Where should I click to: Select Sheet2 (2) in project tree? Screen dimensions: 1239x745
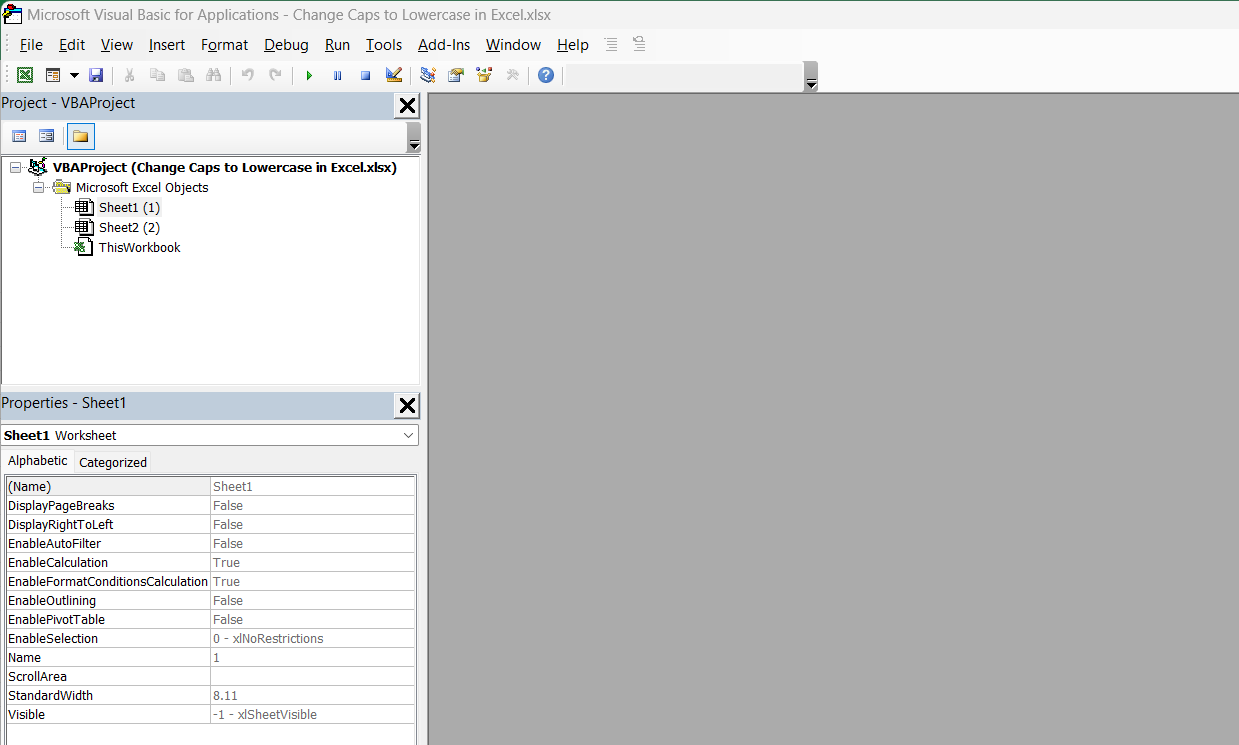[x=129, y=228]
